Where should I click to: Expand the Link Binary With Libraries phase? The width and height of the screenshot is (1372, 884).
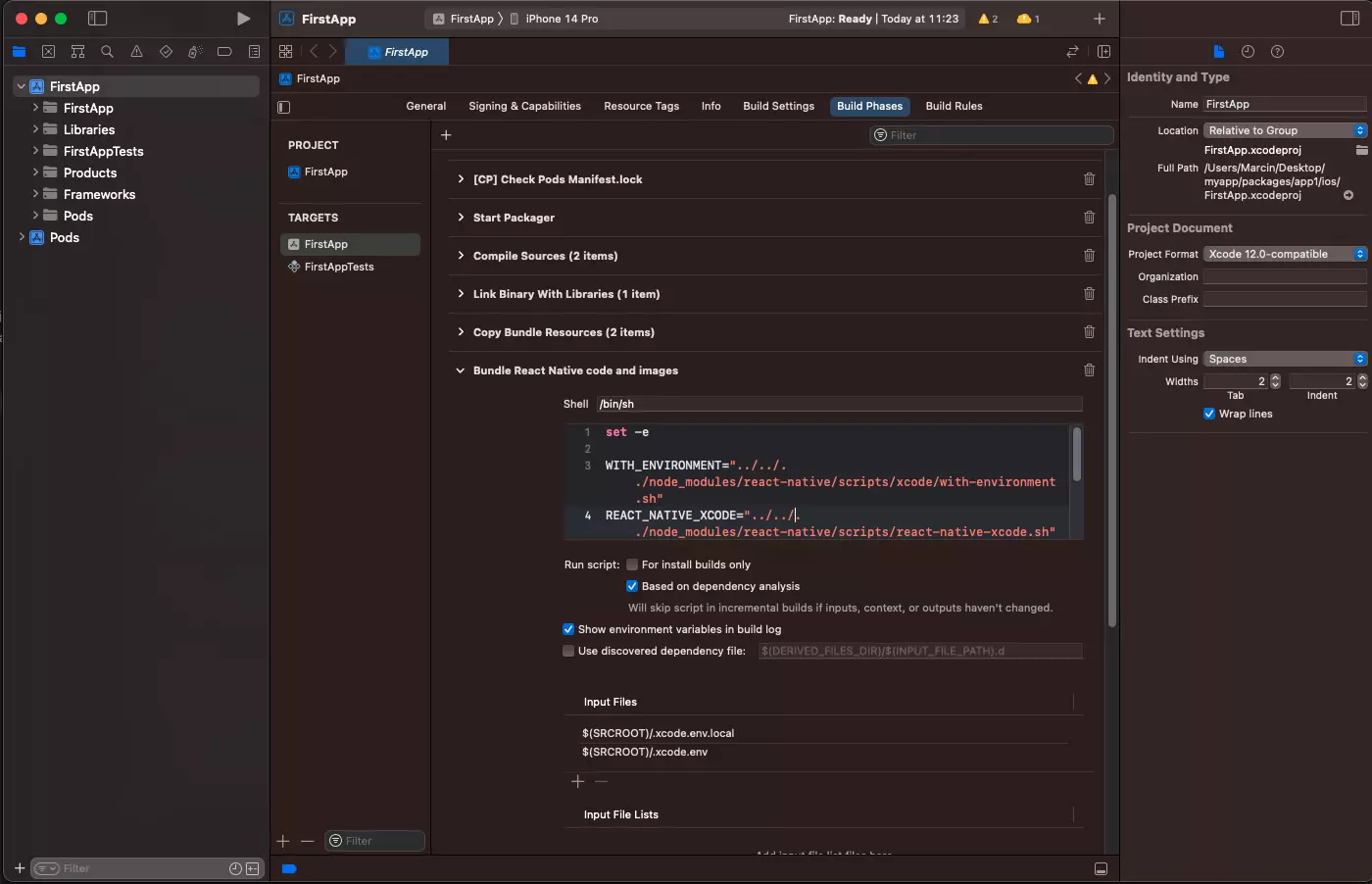coord(461,294)
